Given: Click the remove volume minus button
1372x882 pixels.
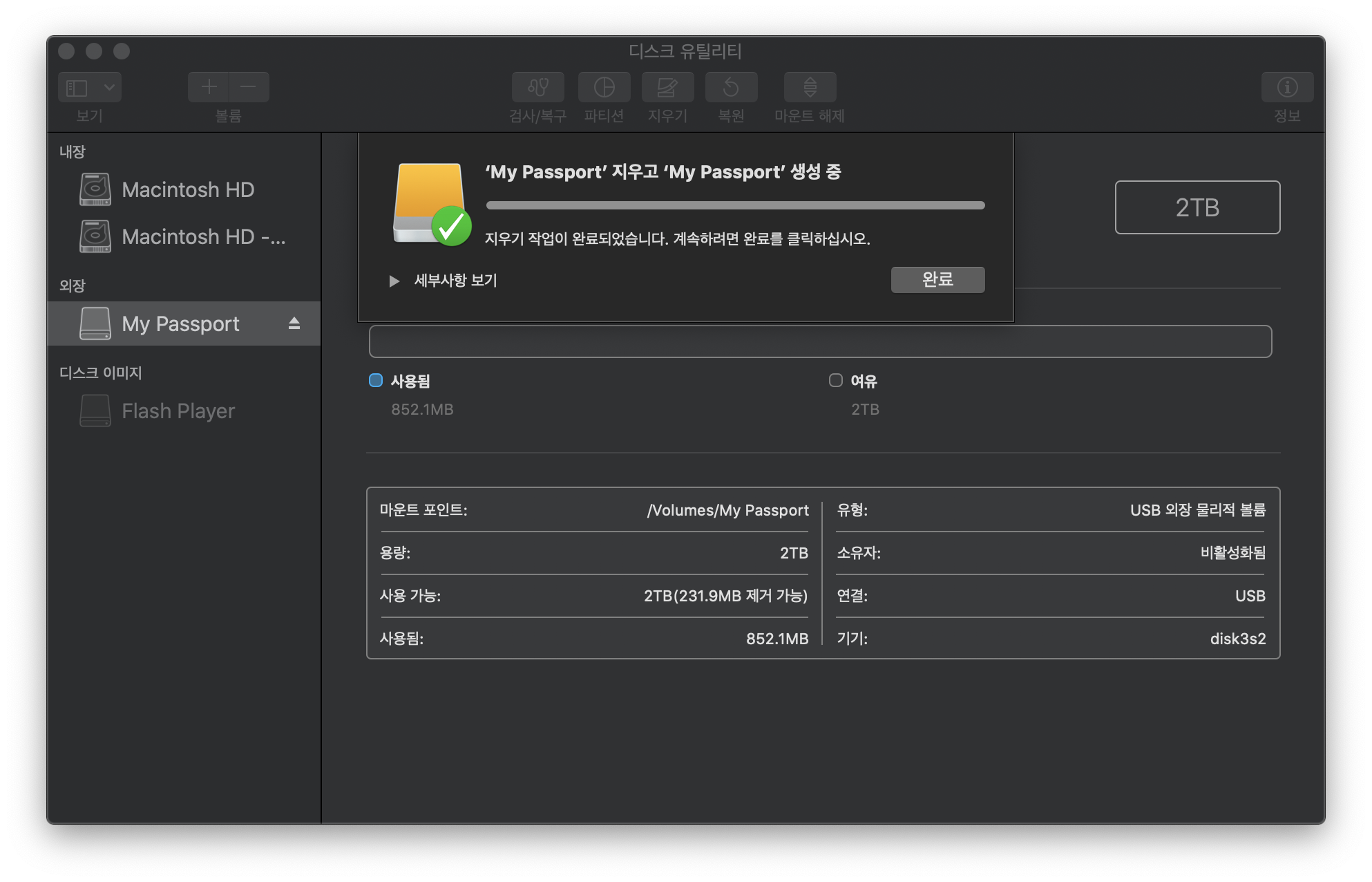Looking at the screenshot, I should tap(249, 87).
